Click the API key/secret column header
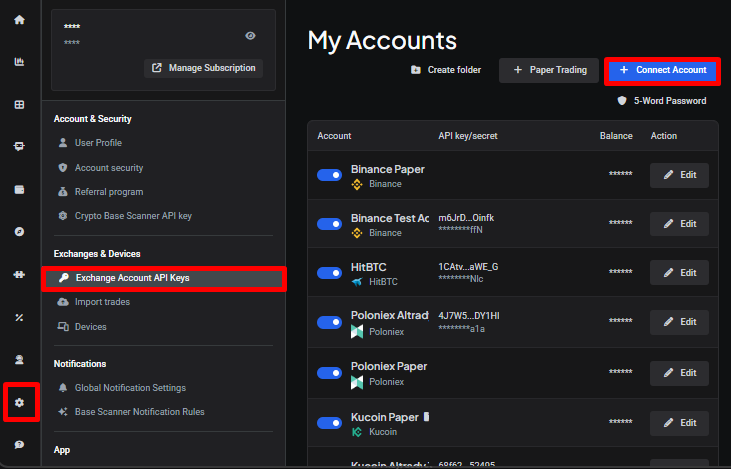The width and height of the screenshot is (731, 469). (x=468, y=136)
